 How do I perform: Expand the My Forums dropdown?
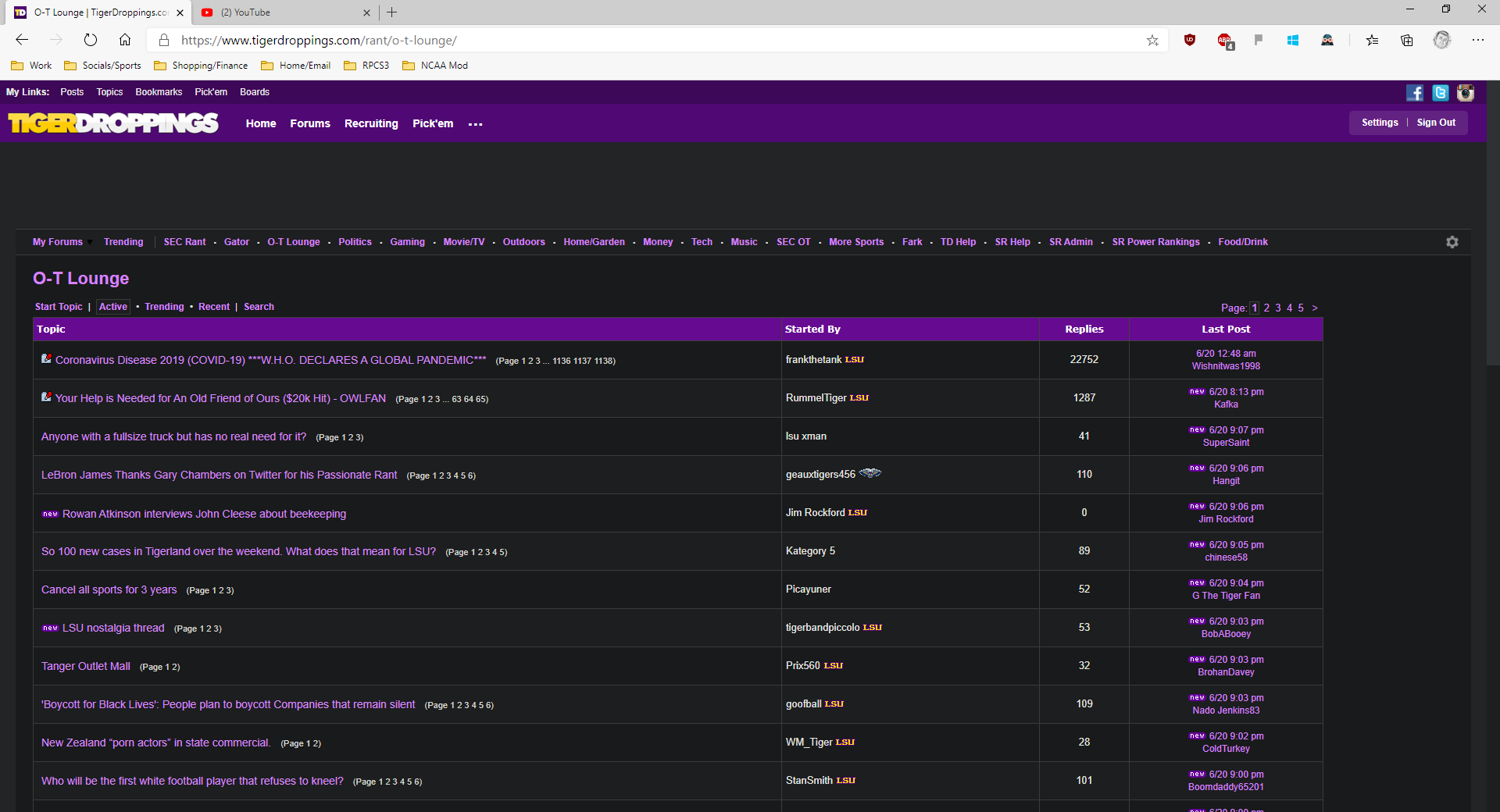62,242
